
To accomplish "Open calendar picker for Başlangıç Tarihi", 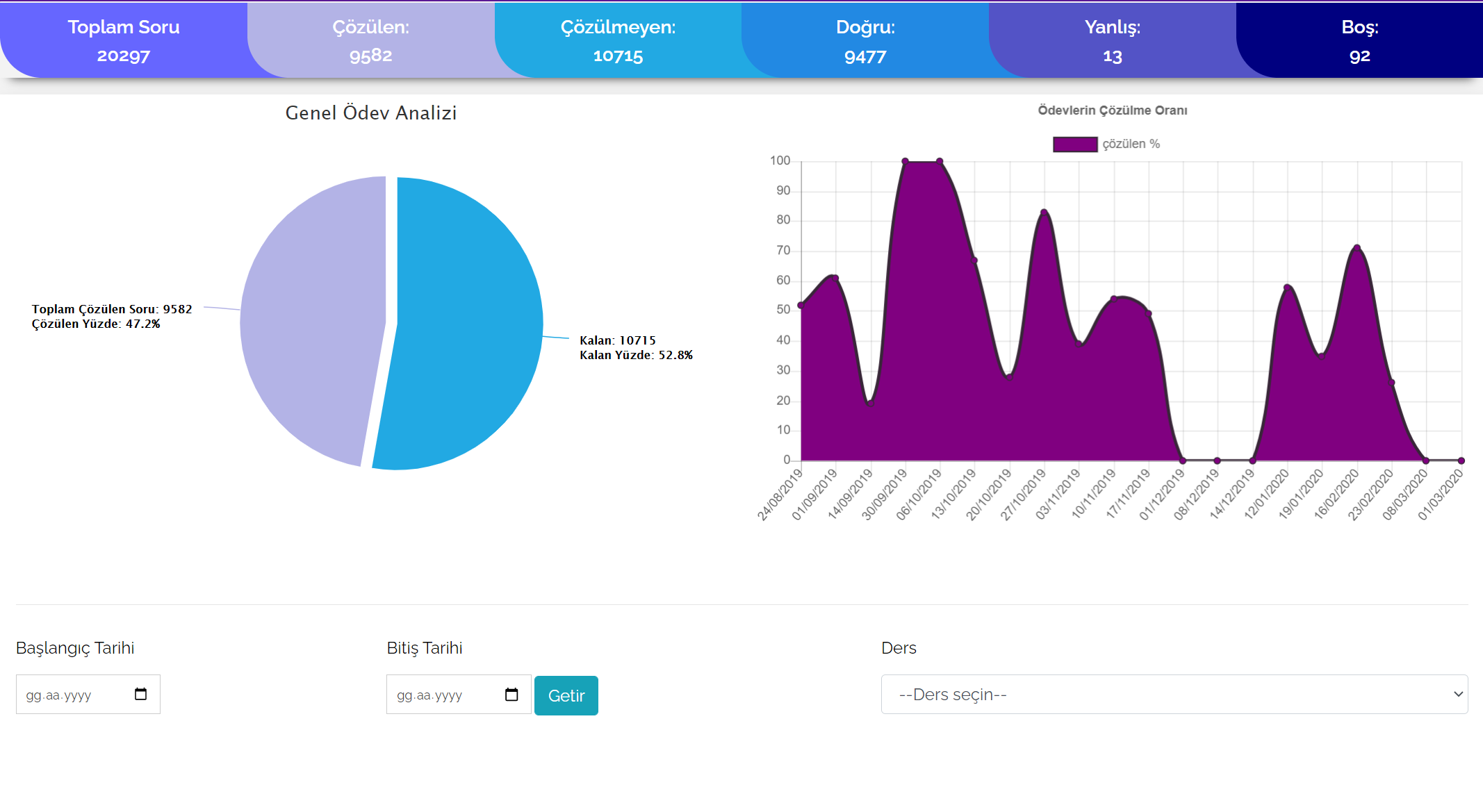I will [140, 694].
